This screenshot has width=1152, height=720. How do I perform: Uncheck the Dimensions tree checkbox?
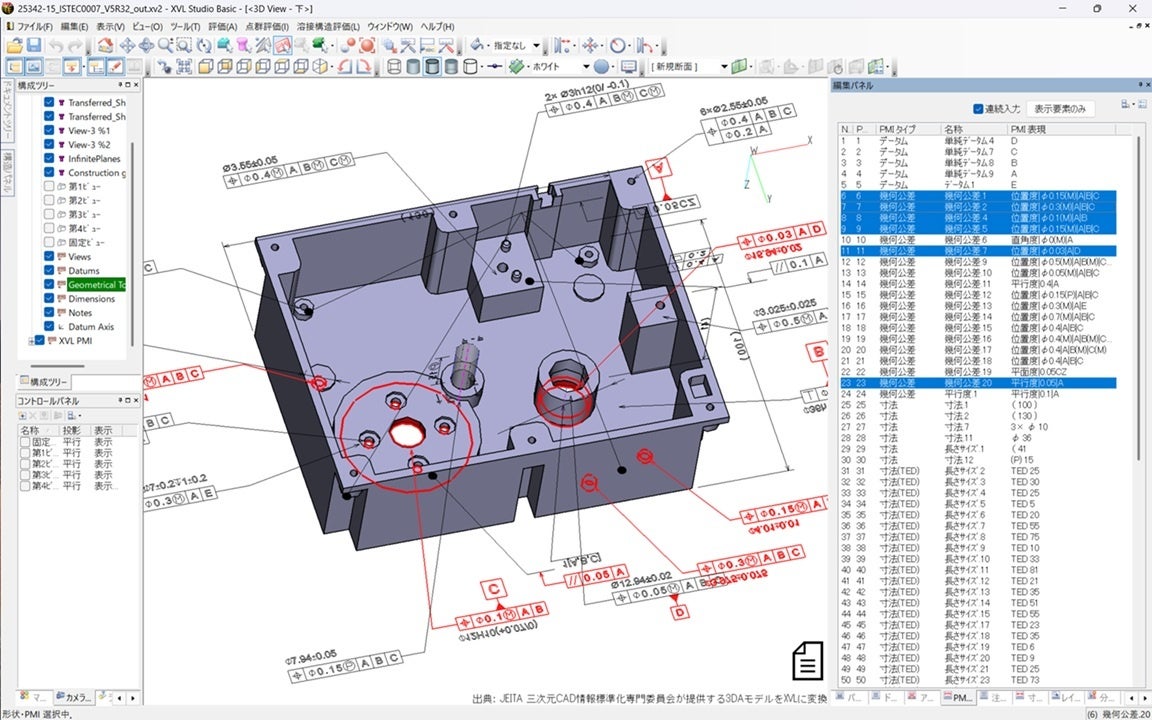tap(49, 299)
